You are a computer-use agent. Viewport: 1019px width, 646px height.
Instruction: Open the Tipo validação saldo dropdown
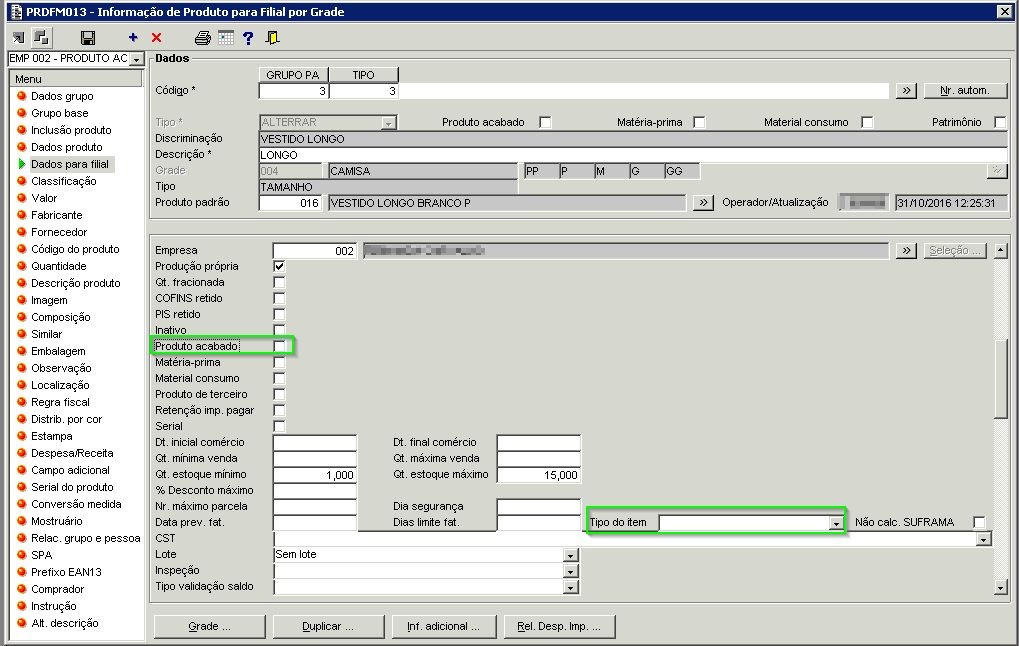(571, 587)
